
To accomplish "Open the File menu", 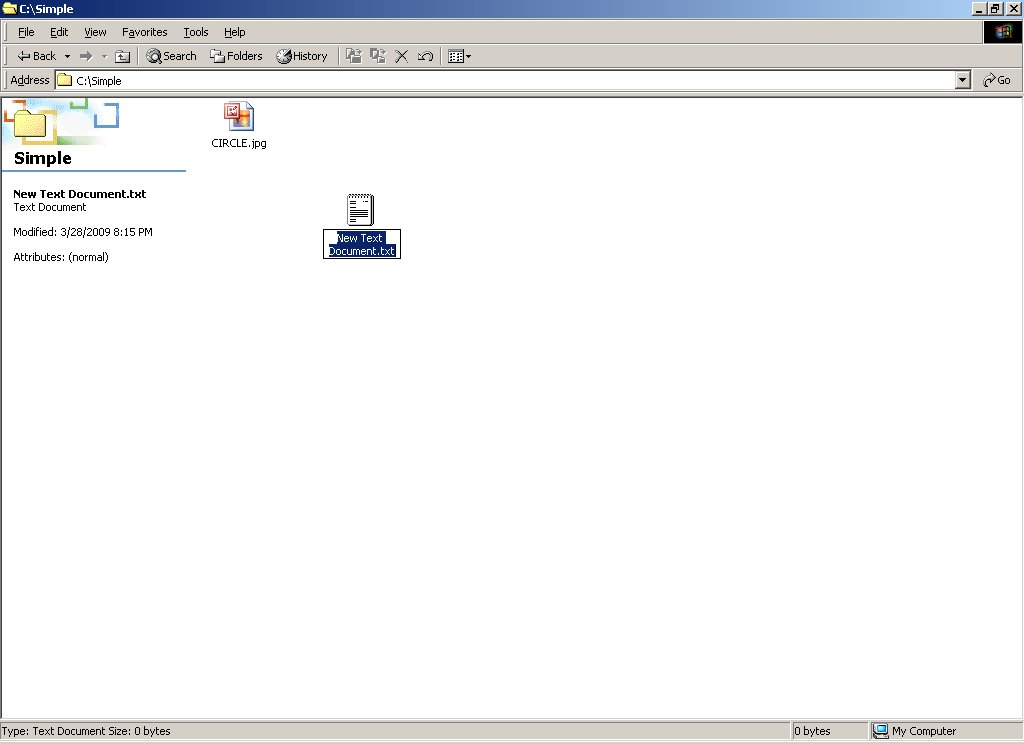I will (26, 32).
